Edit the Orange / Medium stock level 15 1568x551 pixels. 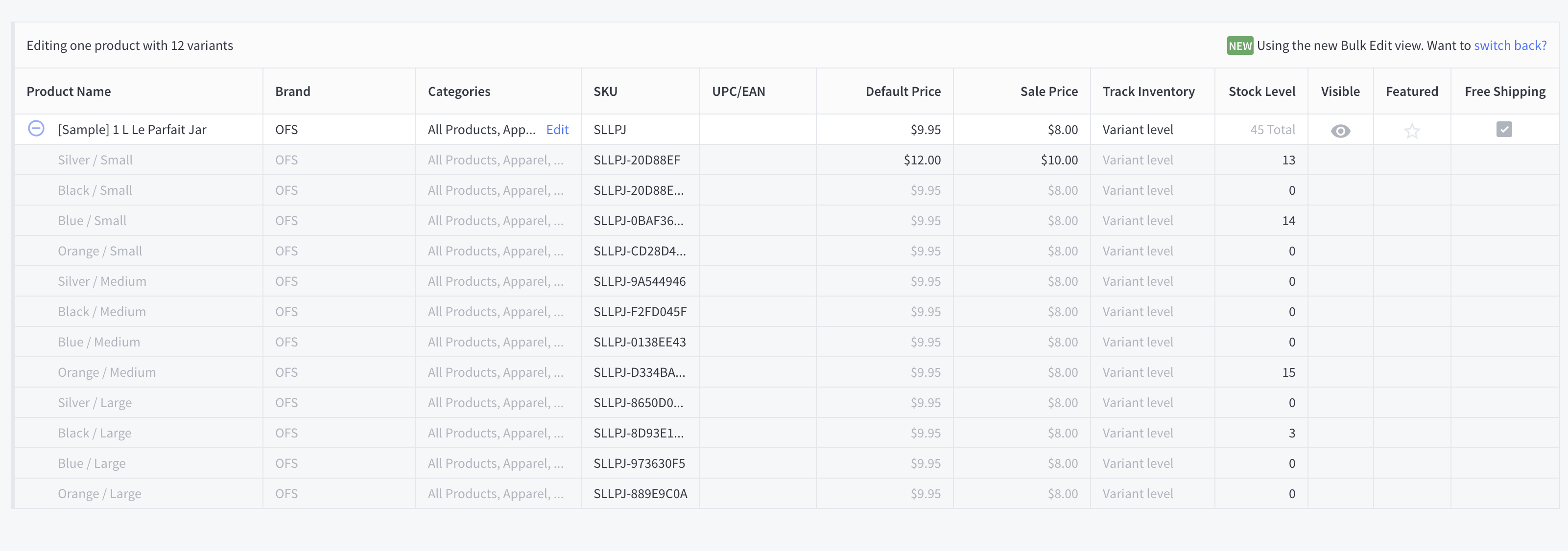(x=1288, y=372)
